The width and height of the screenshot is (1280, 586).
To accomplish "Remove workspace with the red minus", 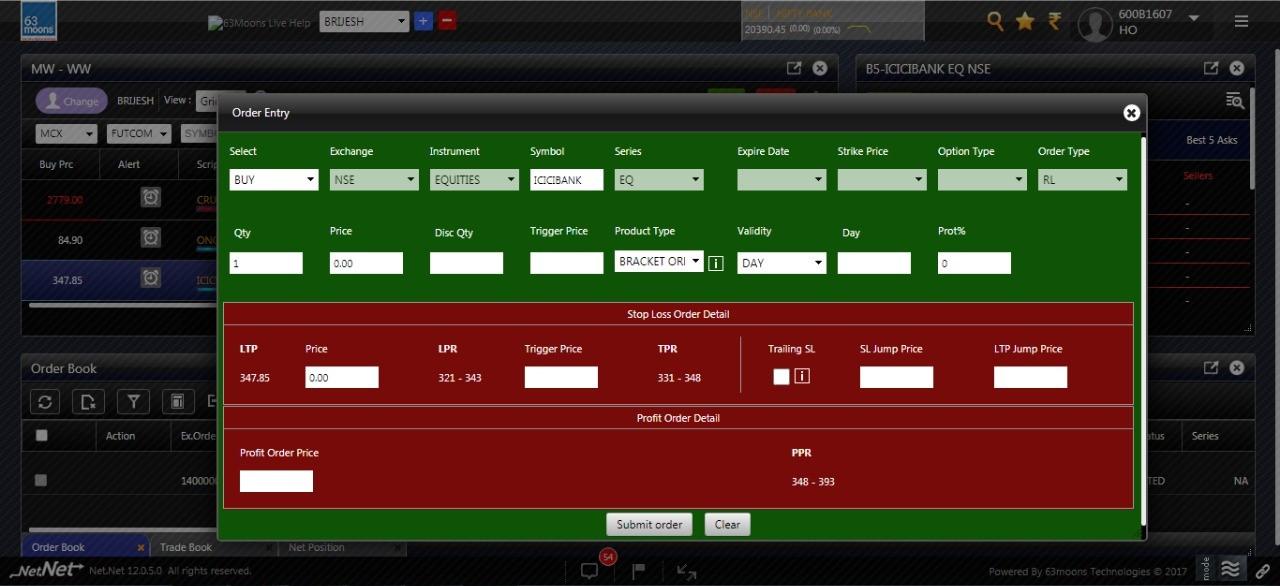I will click(x=447, y=21).
